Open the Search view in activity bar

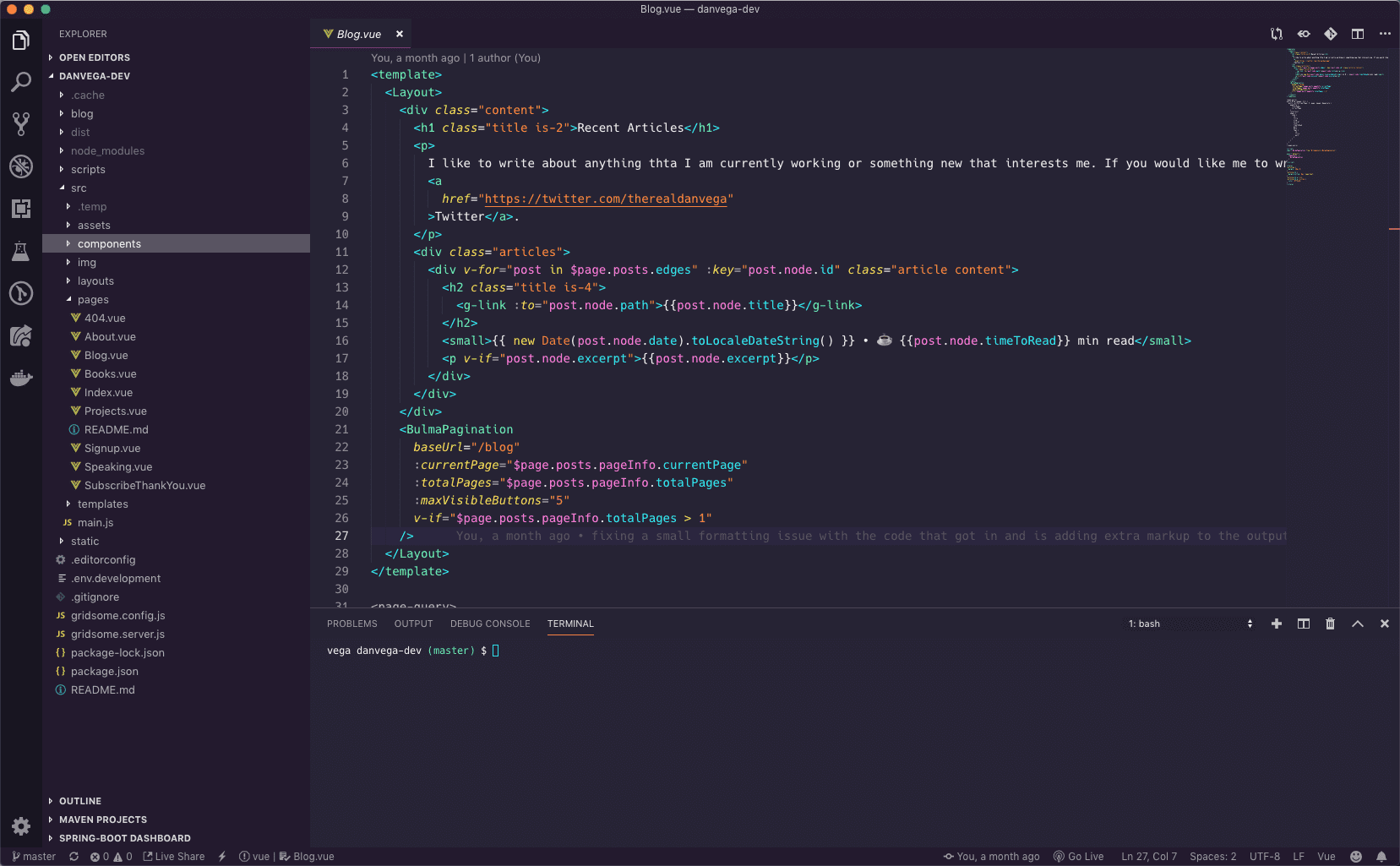(x=21, y=82)
